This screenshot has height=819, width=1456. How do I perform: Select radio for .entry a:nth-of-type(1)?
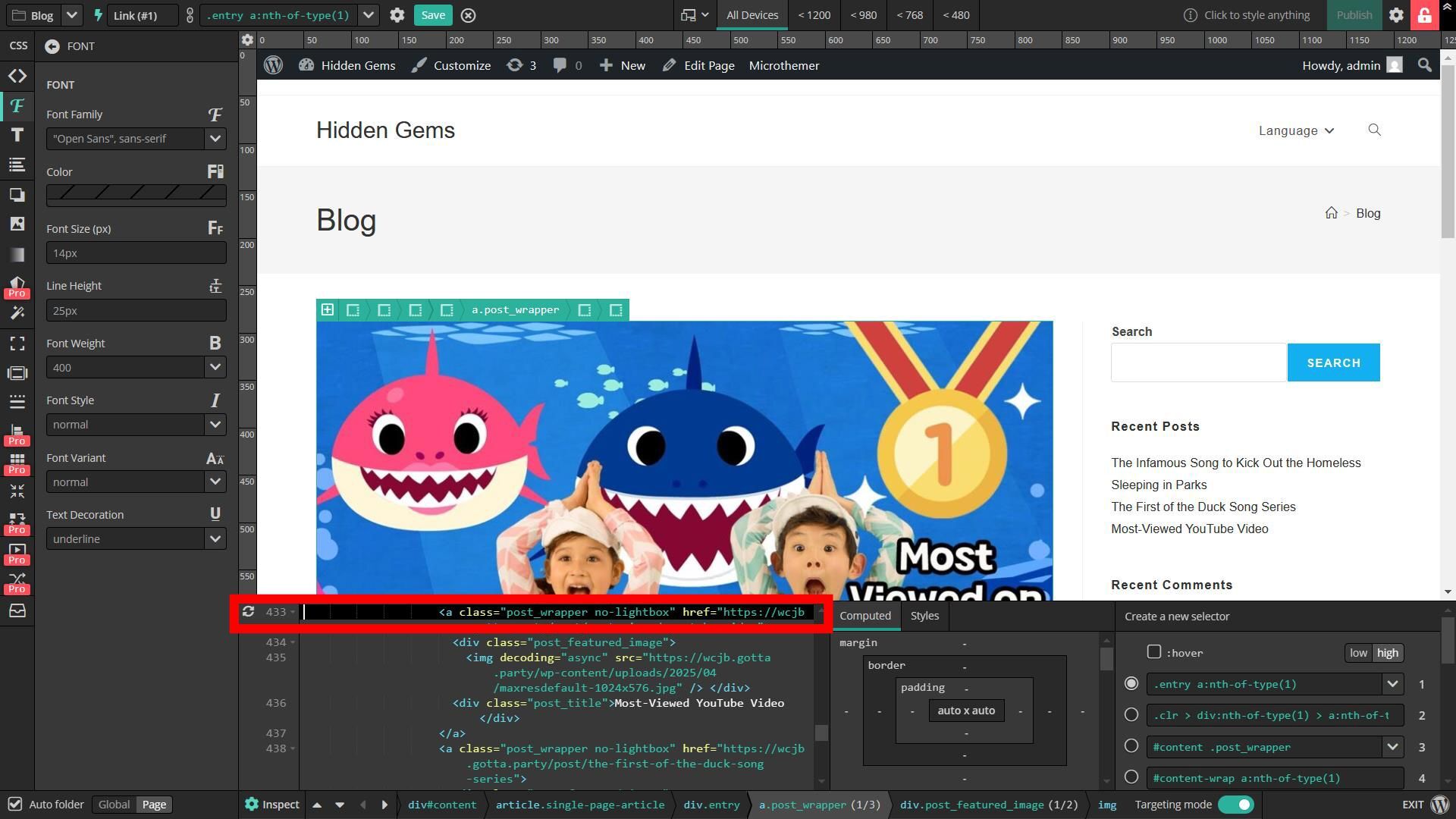tap(1131, 684)
